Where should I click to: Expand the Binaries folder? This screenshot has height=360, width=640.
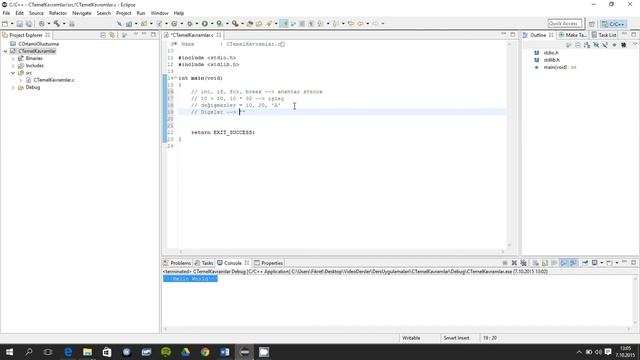[x=13, y=59]
